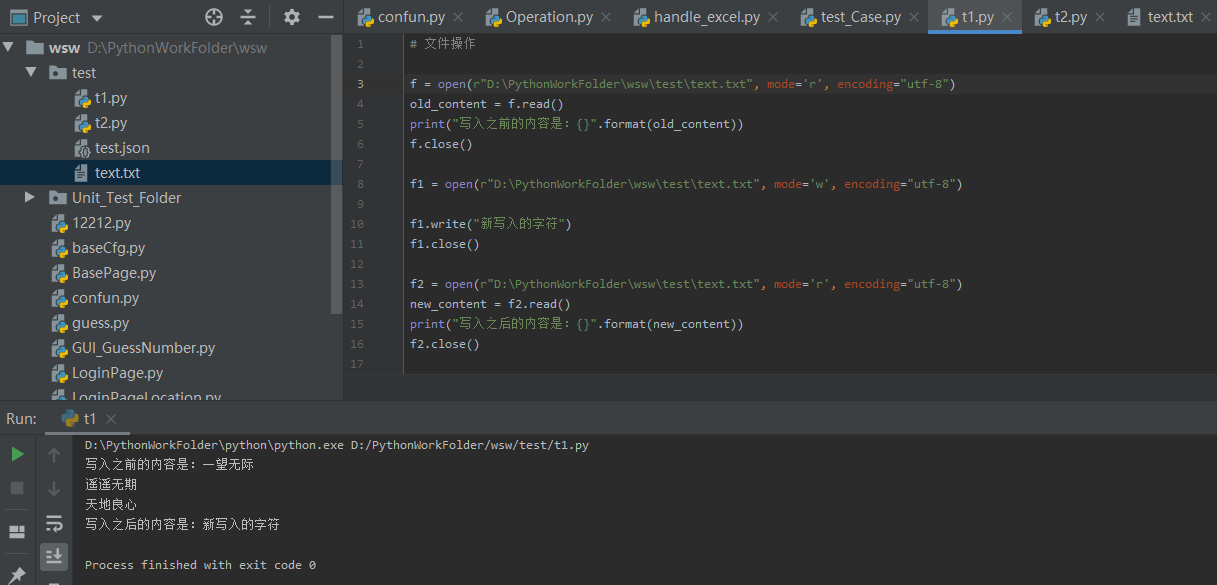
Task: Select test.json in project tree
Action: coord(112,148)
